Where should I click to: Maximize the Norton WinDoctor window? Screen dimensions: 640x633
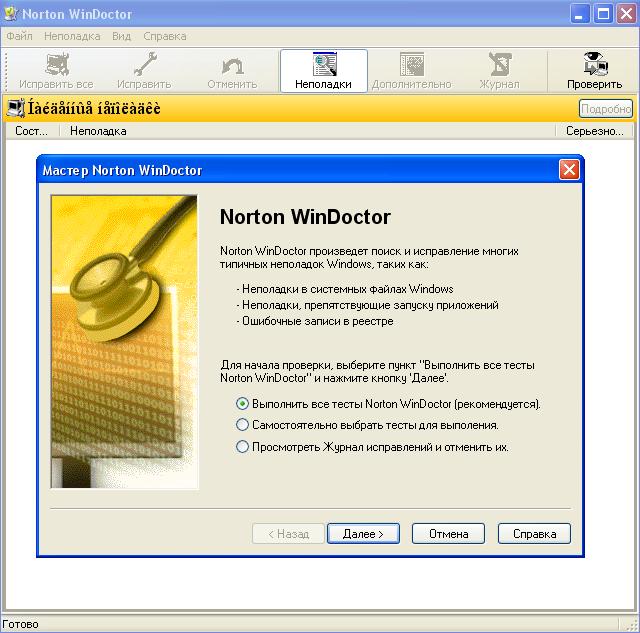tap(603, 14)
